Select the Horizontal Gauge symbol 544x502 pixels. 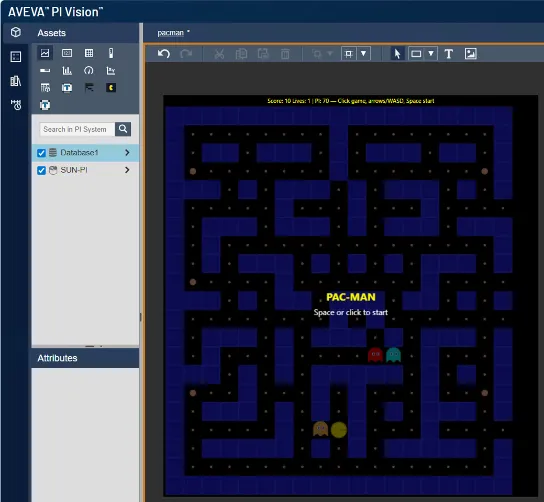click(45, 70)
